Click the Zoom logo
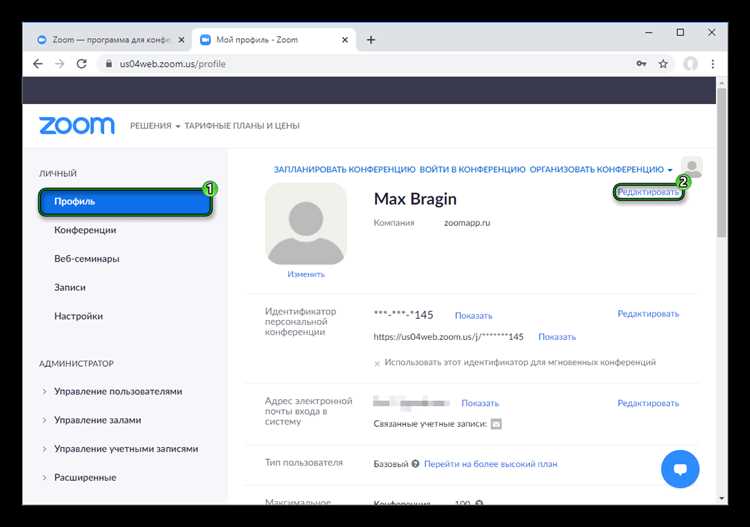750x527 pixels. click(77, 126)
